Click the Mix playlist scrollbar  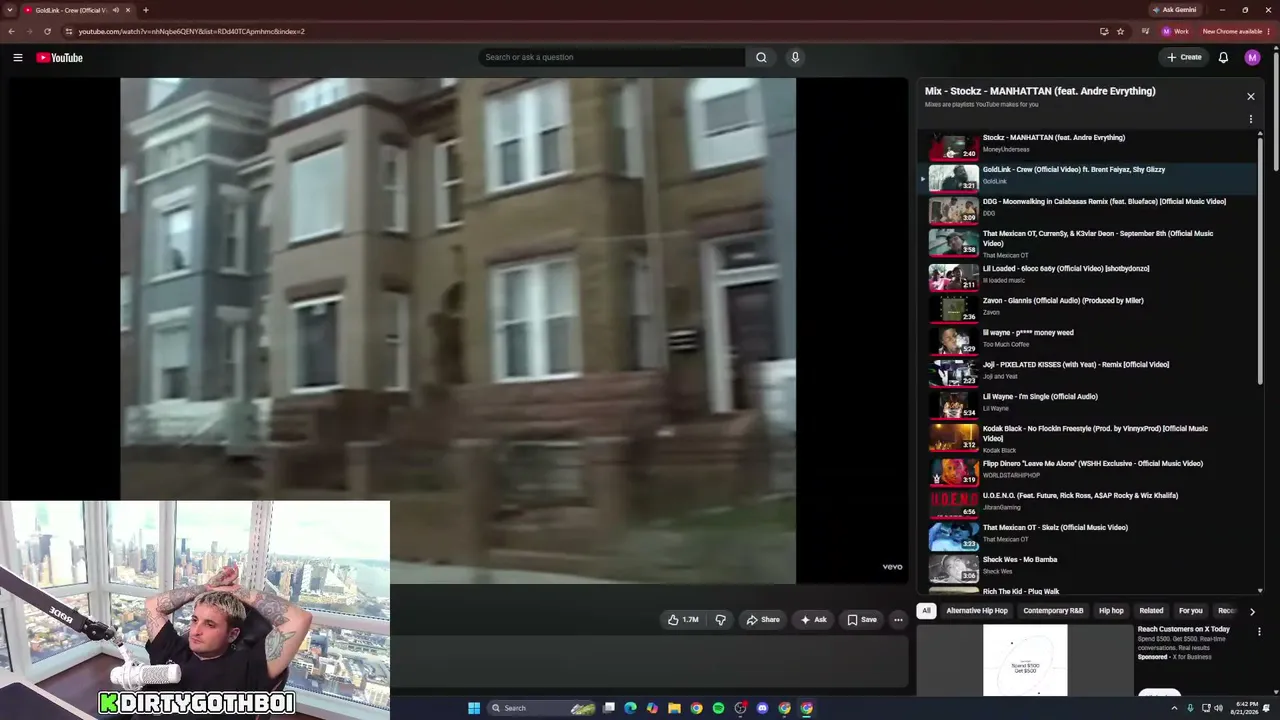pos(1260,260)
